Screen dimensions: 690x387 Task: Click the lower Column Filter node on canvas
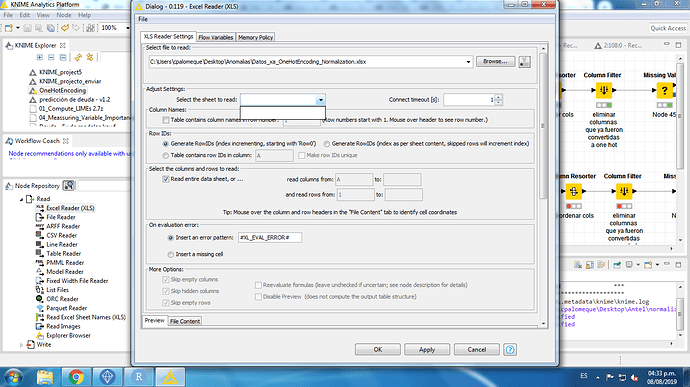pyautogui.click(x=624, y=191)
